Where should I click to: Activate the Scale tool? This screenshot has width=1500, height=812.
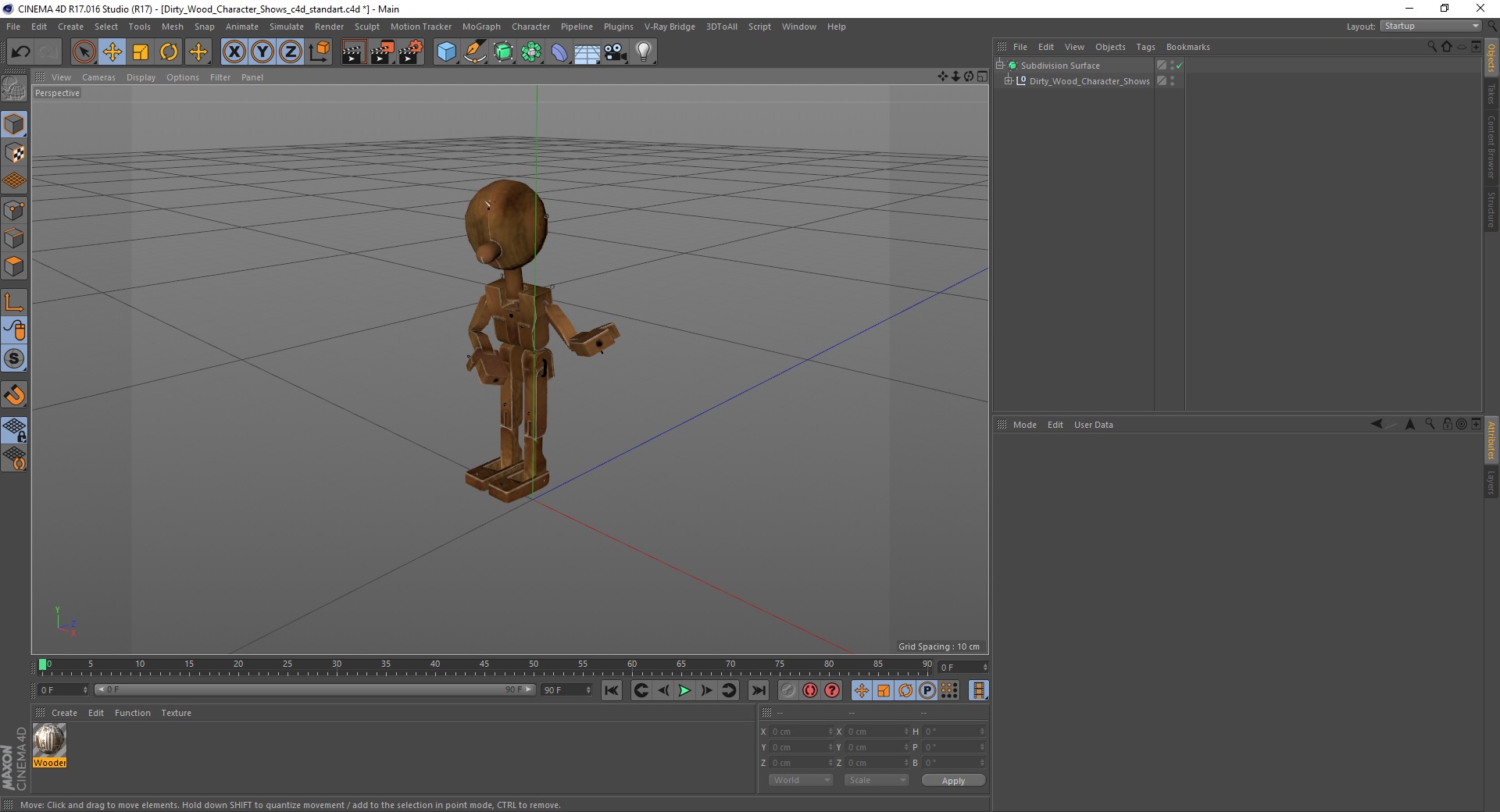click(x=141, y=52)
